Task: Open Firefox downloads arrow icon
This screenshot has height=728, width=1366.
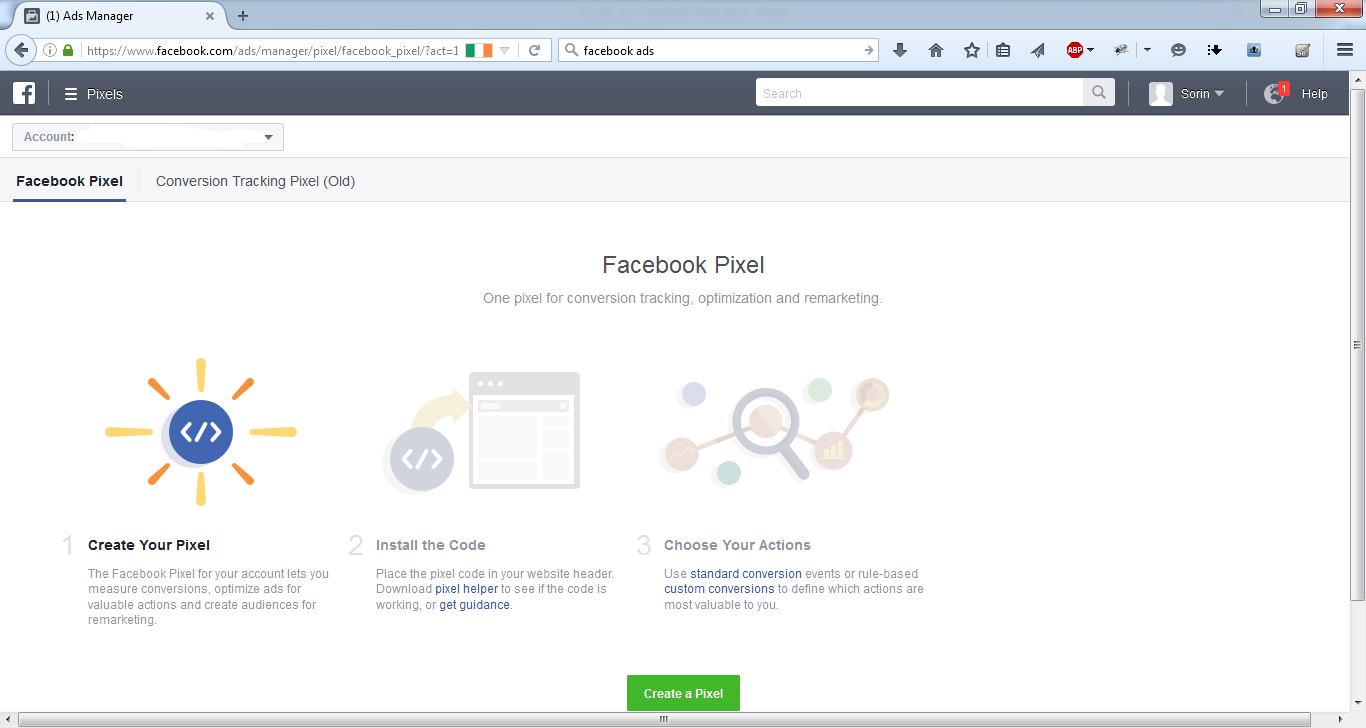Action: pos(900,50)
